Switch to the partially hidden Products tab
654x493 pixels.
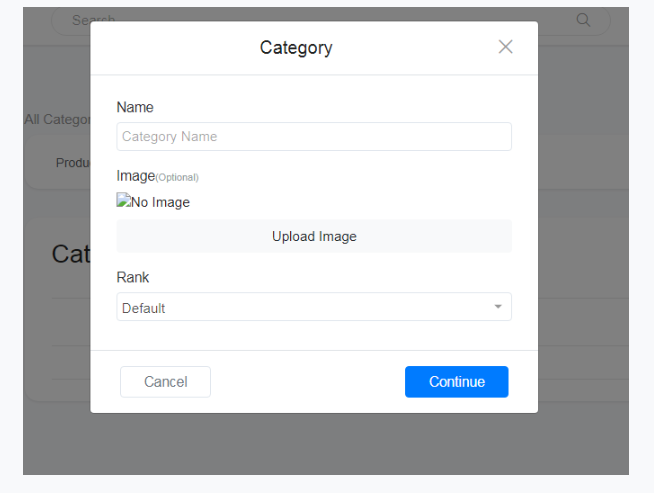point(73,163)
